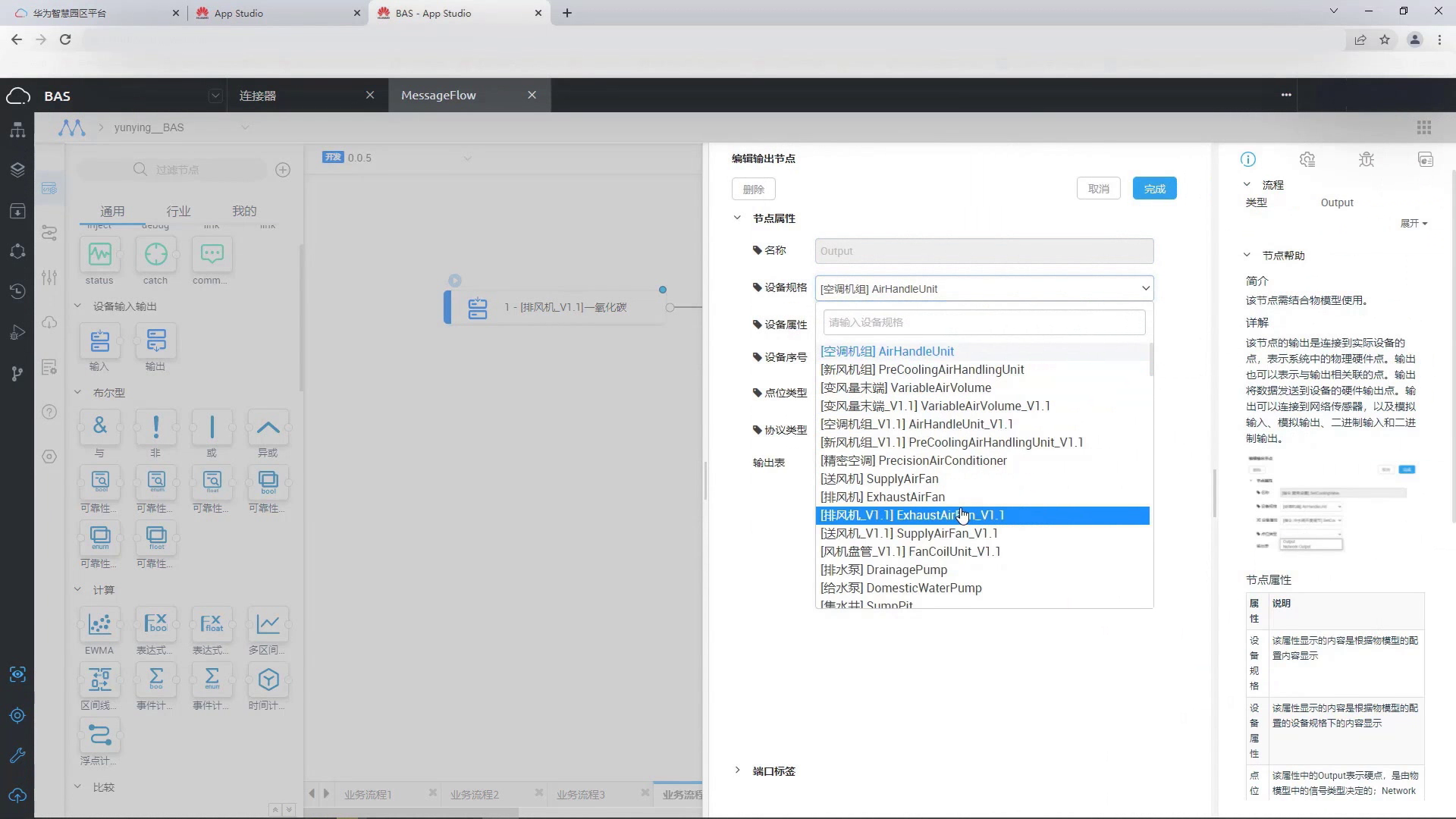Click the cloud upload icon at sidebar bottom
Screen dimensions: 1456x819
[17, 795]
